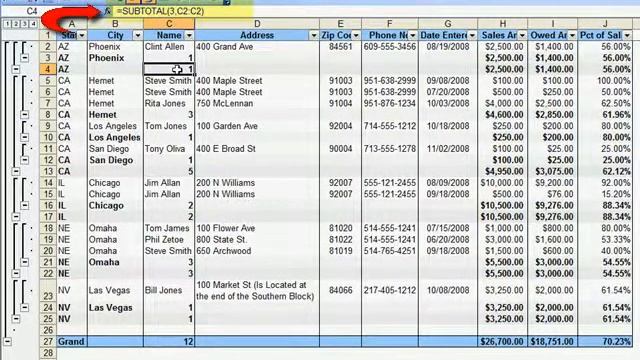The width and height of the screenshot is (640, 360).
Task: Click the address 650 Archwood
Action: click(257, 251)
